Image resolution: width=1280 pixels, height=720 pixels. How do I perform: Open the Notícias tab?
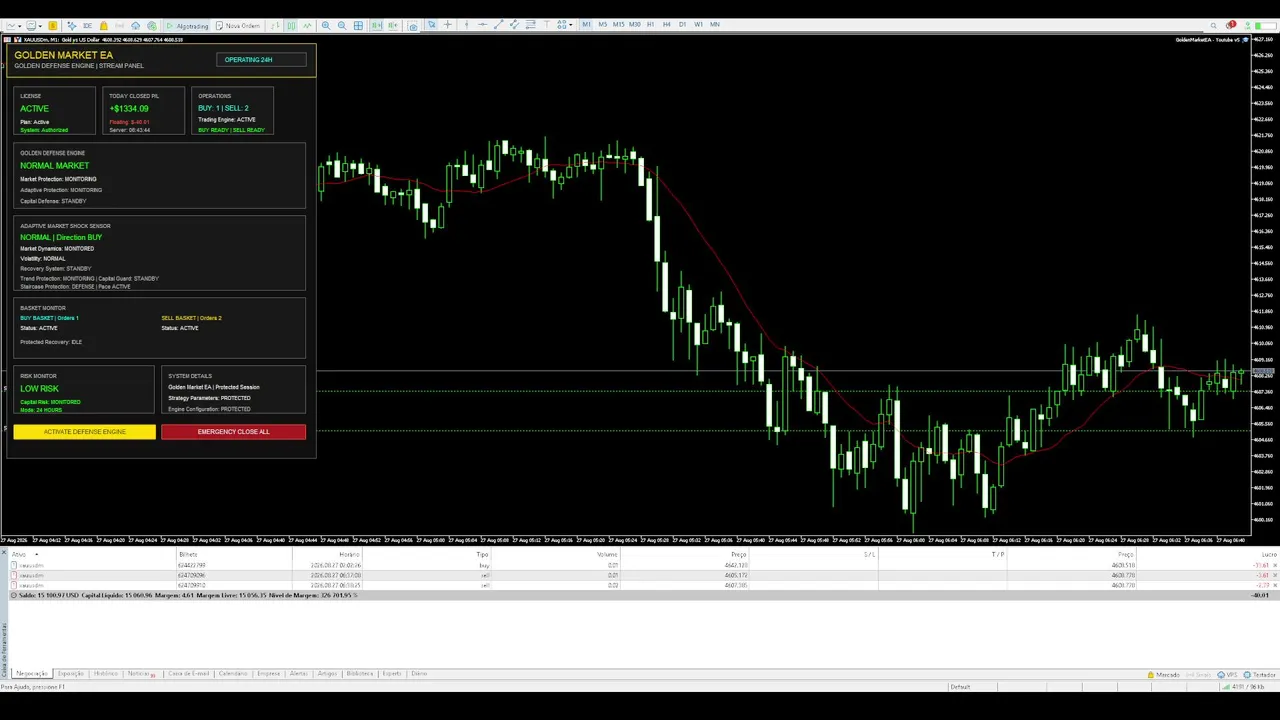tap(140, 674)
